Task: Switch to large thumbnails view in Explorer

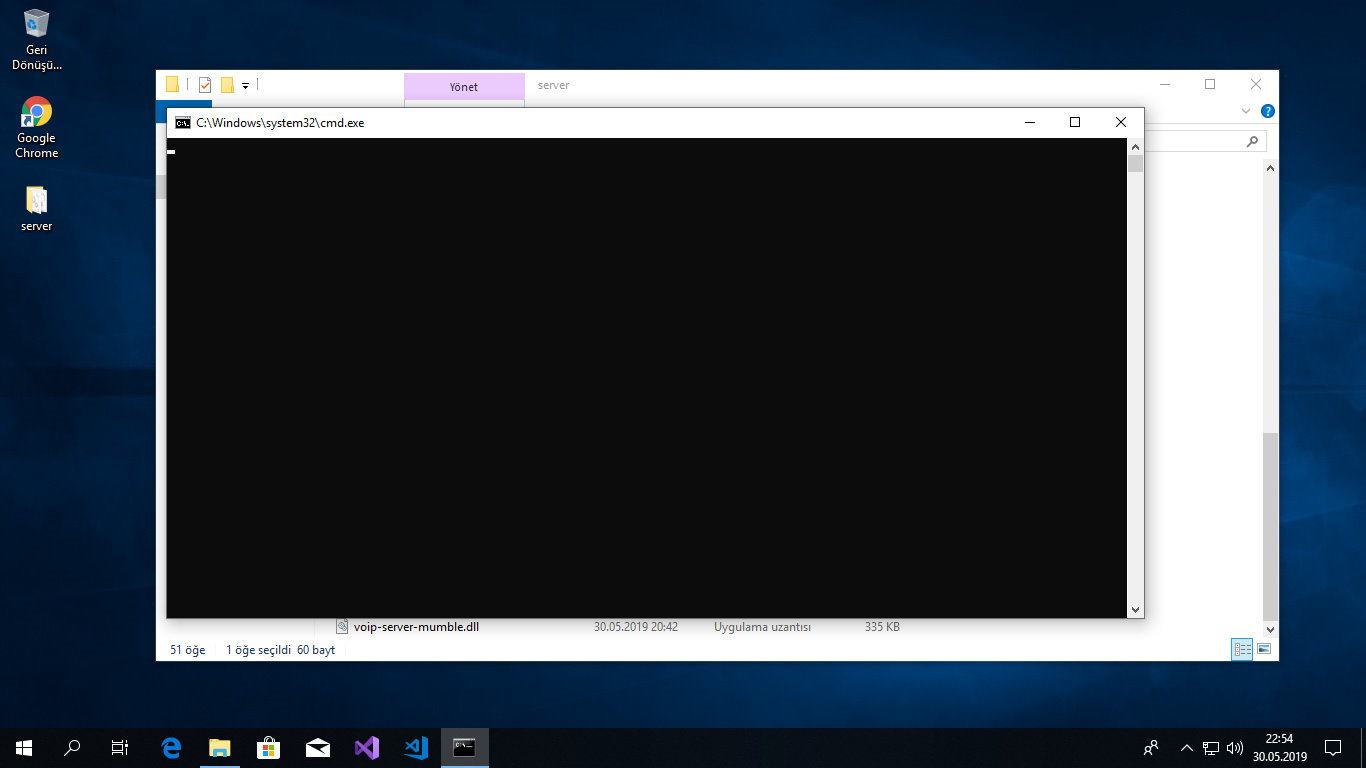Action: point(1264,649)
